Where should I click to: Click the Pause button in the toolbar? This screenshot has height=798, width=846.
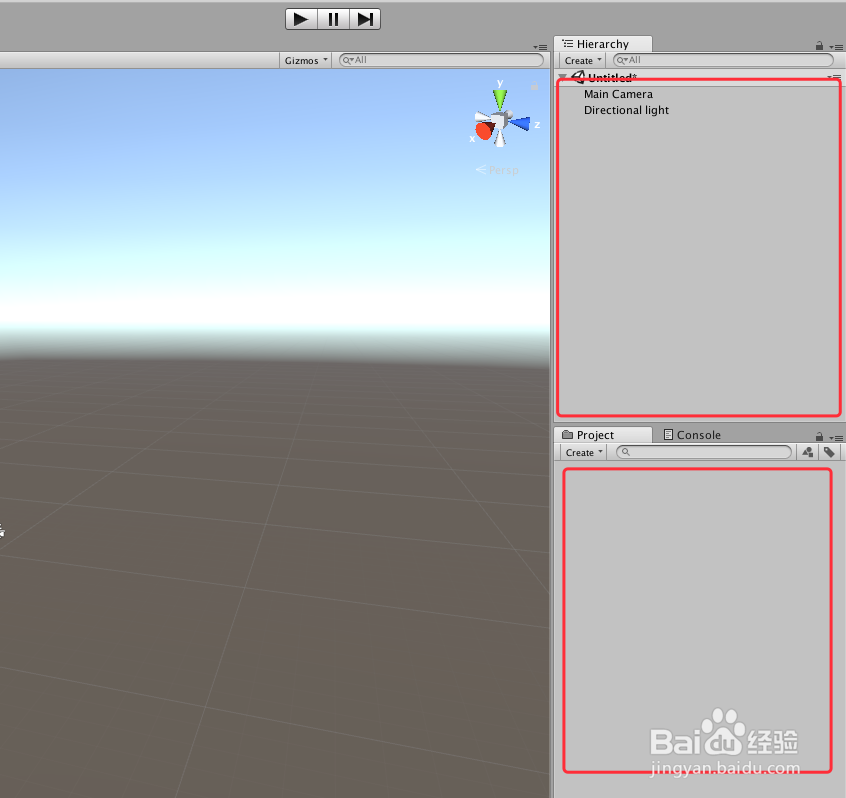tap(332, 19)
